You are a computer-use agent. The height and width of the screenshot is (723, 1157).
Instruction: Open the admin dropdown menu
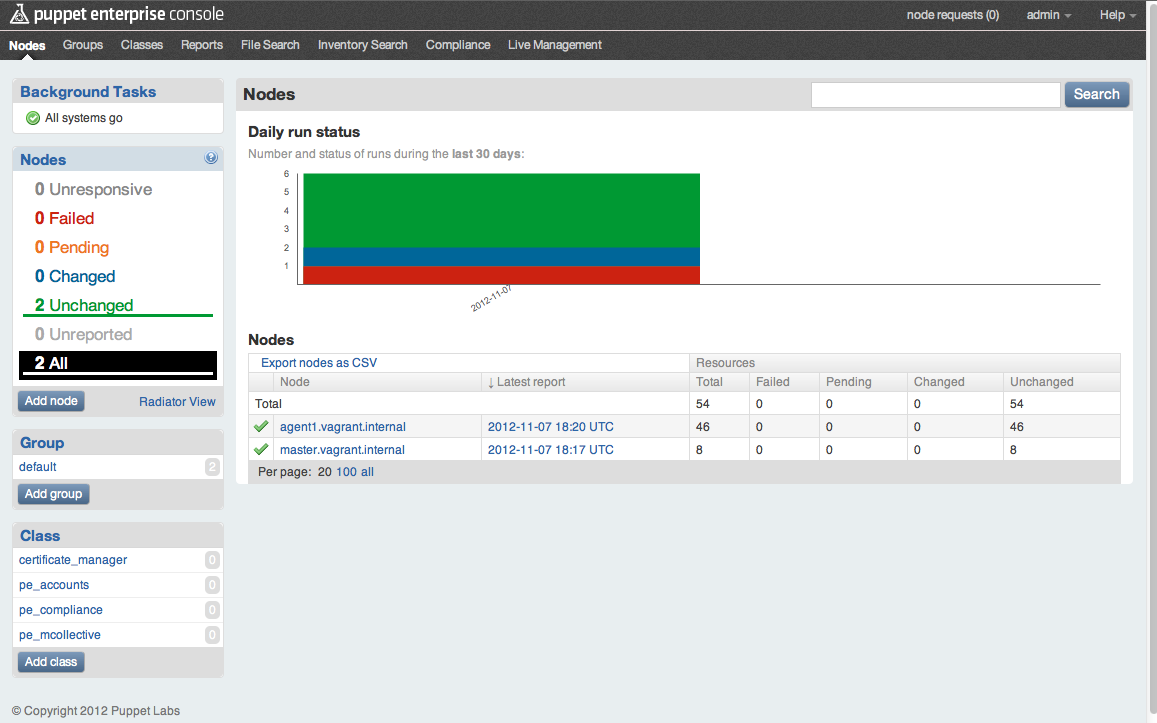pos(1049,15)
